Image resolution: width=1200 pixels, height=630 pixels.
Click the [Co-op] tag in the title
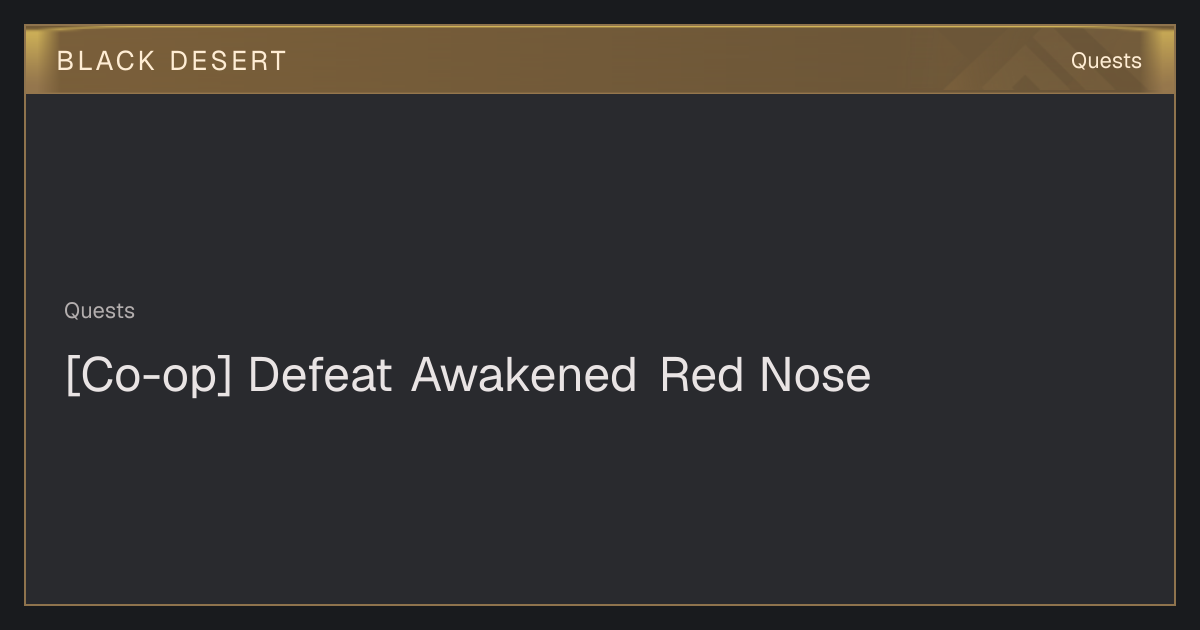(x=148, y=376)
